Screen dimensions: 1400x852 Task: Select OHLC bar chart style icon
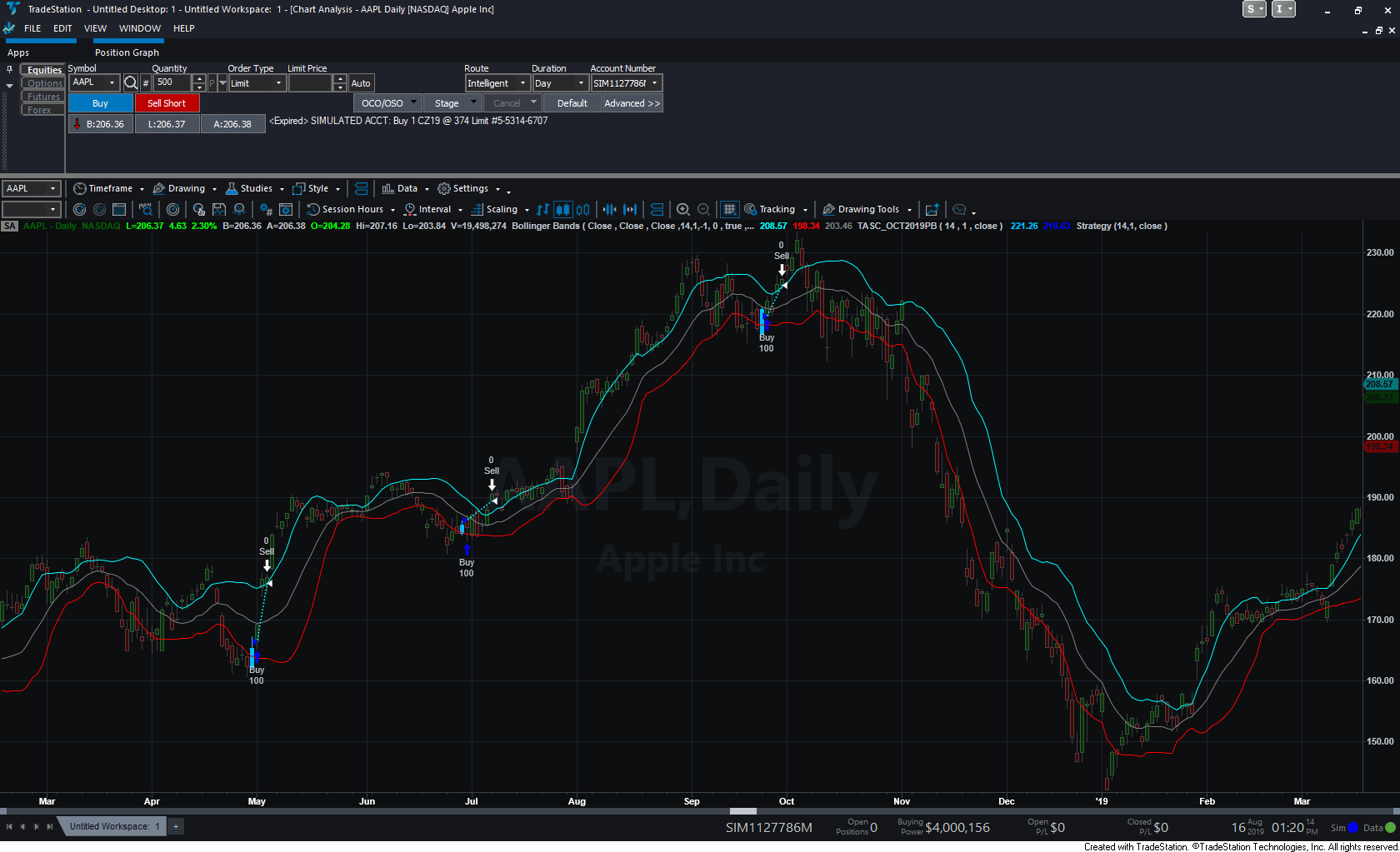(x=543, y=210)
